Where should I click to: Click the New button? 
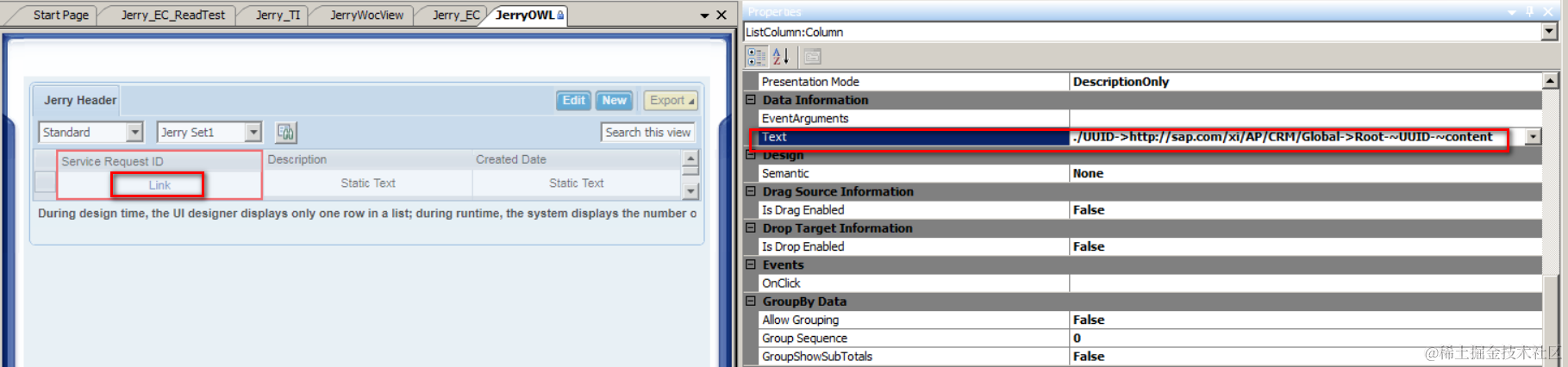click(x=614, y=101)
